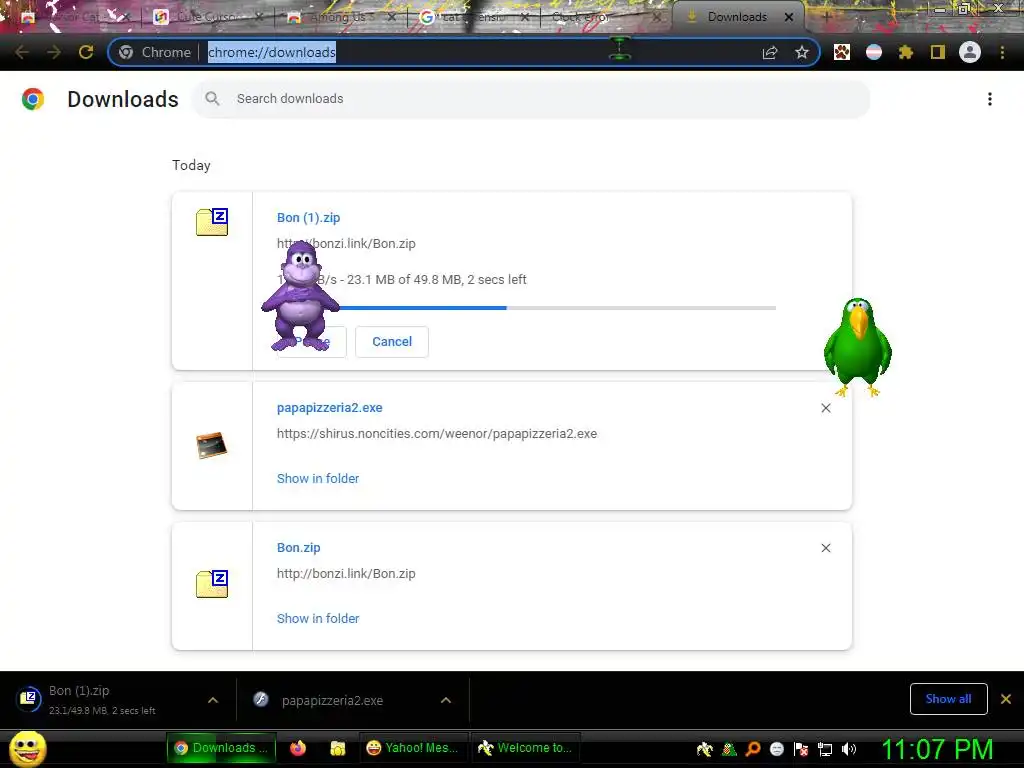Screen dimensions: 1024x768
Task: Click the volume speaker tray icon
Action: (849, 749)
